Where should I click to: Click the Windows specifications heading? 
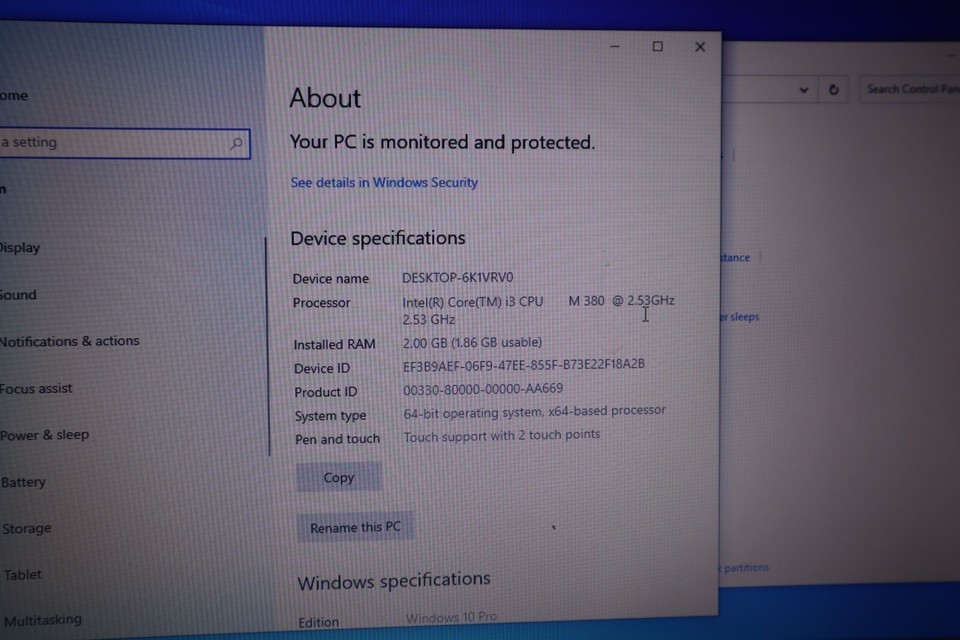pyautogui.click(x=394, y=581)
